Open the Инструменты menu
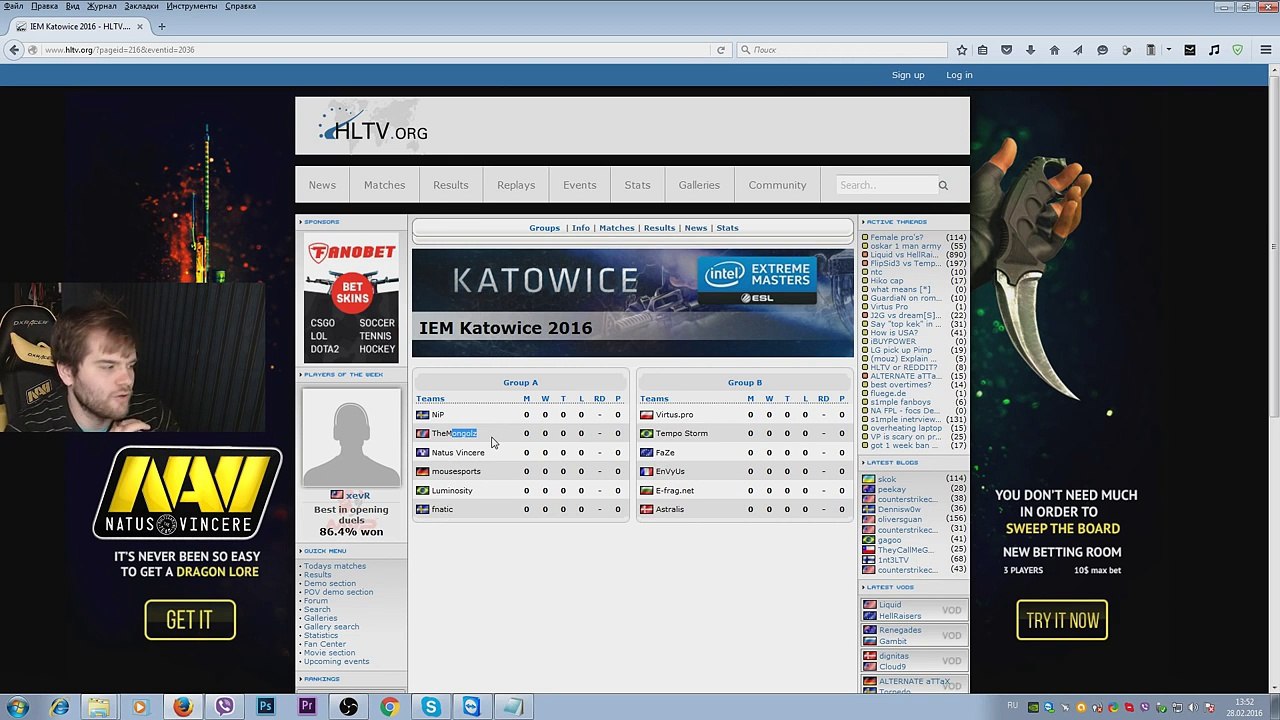 tap(192, 6)
